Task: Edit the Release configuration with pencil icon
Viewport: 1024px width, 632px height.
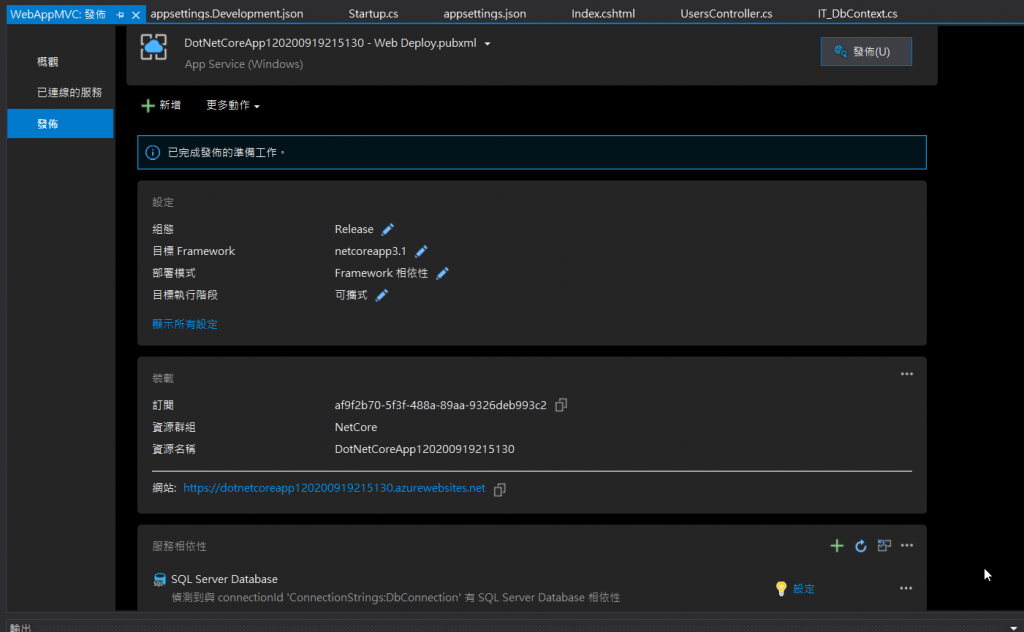Action: click(387, 229)
